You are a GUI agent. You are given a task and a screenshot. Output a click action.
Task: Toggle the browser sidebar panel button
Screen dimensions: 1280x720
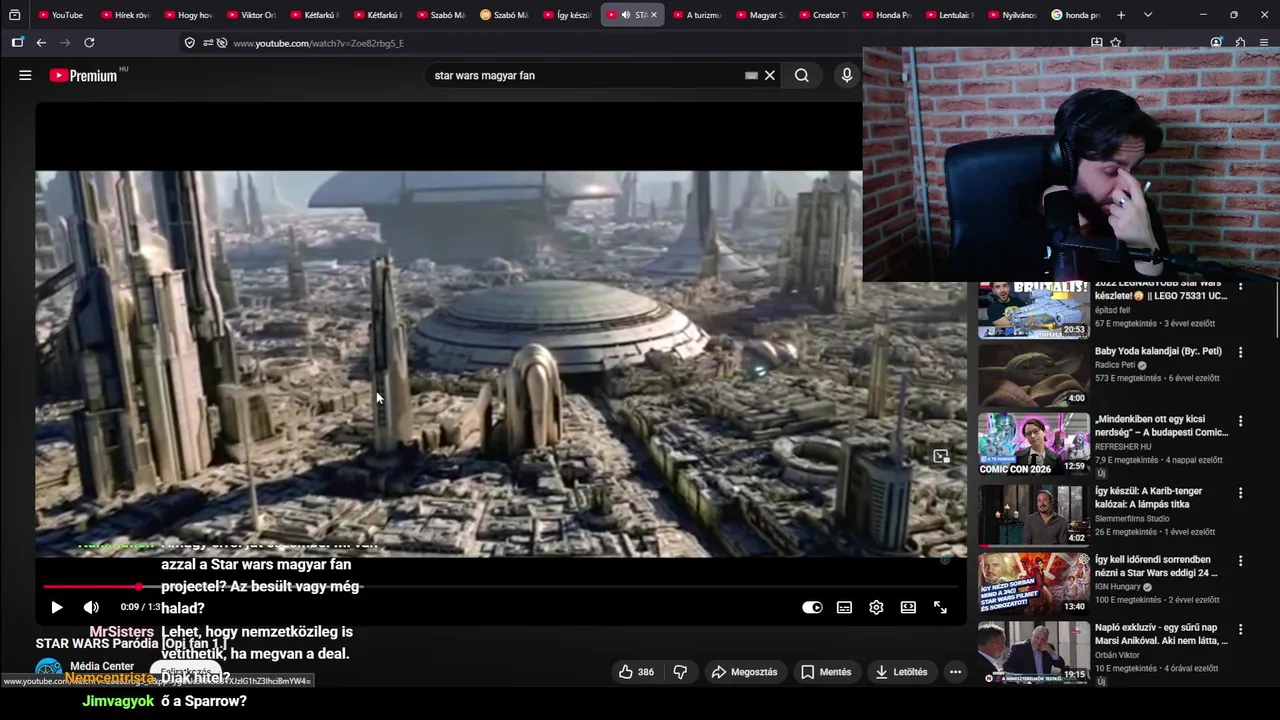(x=17, y=43)
